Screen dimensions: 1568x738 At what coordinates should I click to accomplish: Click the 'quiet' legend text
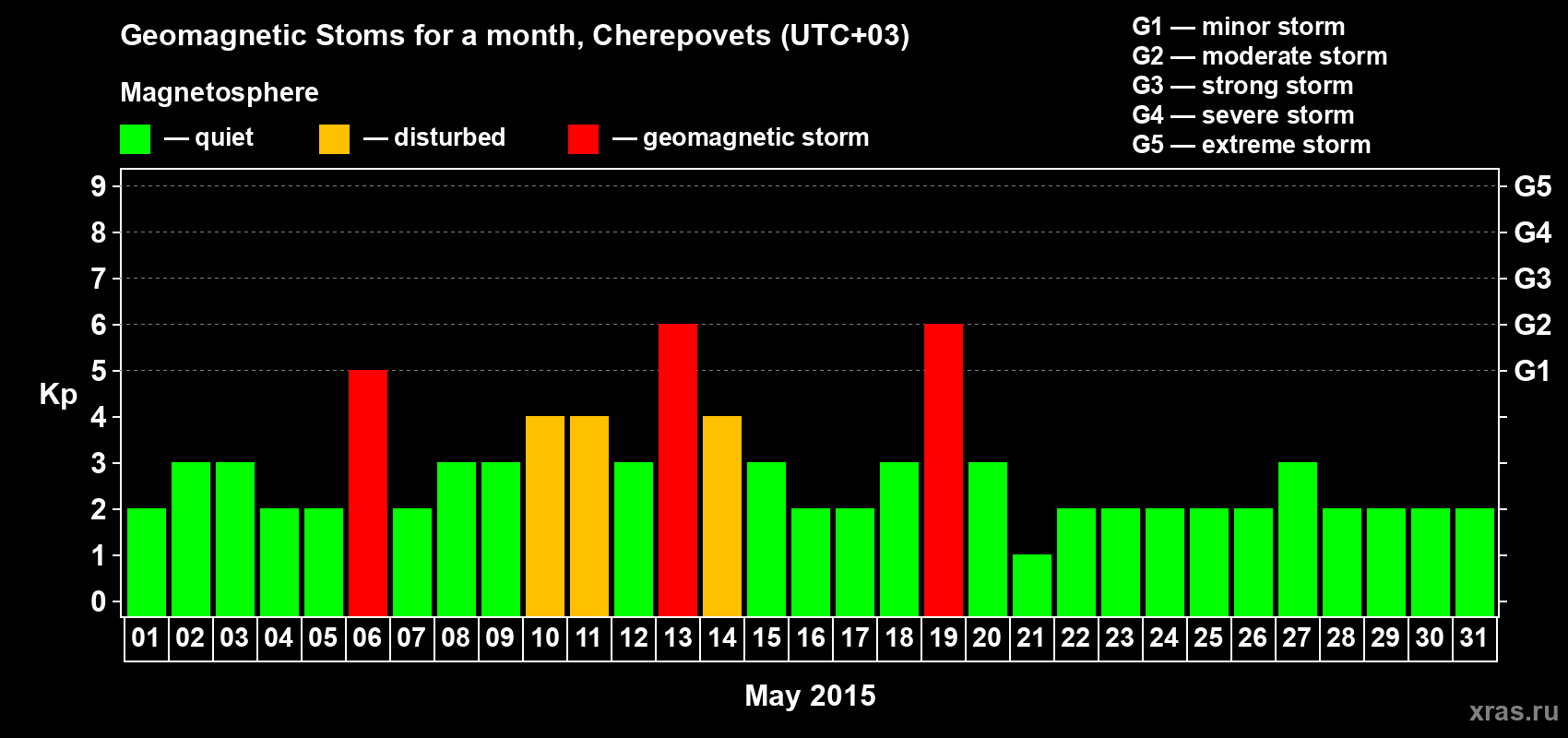pyautogui.click(x=224, y=138)
